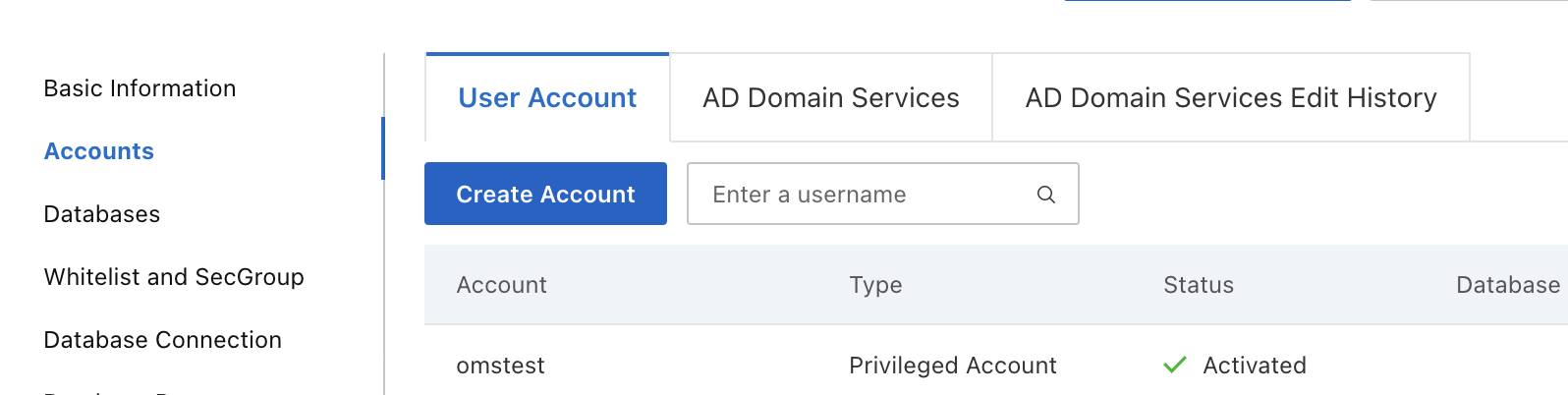Click the search magnifier icon
This screenshot has height=395, width=1568.
coord(1046,195)
